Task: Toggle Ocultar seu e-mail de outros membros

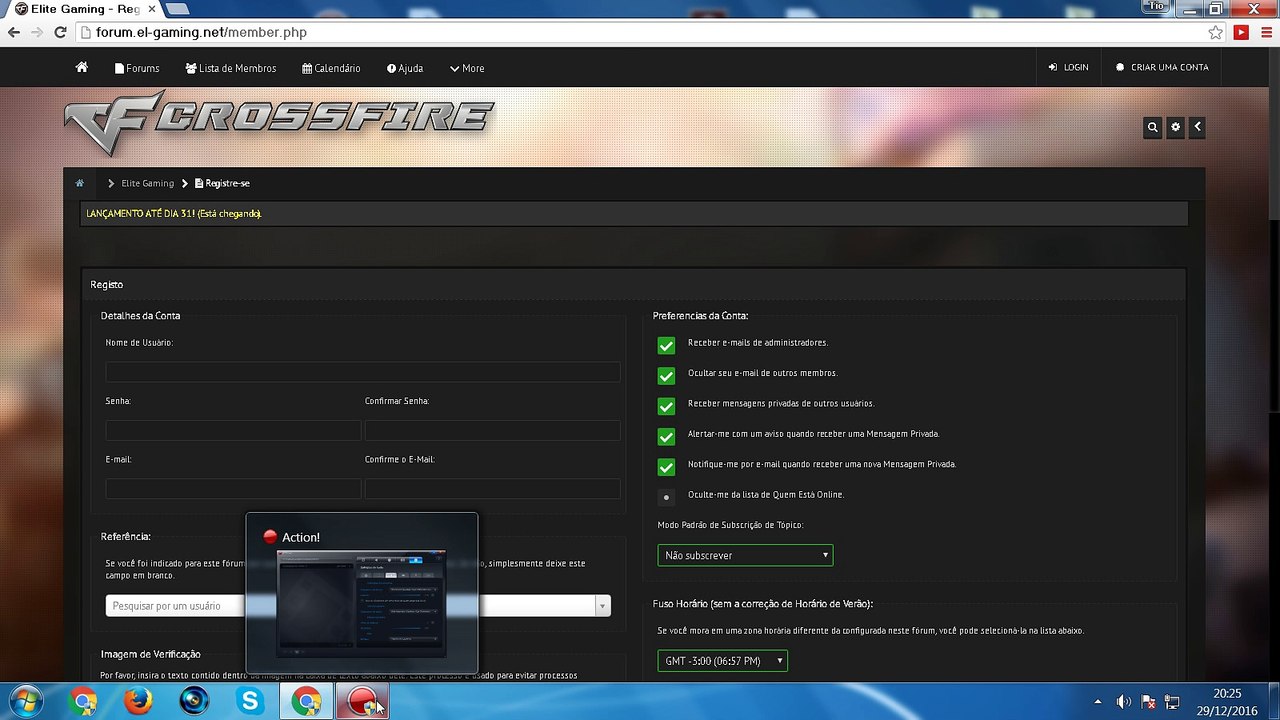Action: pos(666,376)
